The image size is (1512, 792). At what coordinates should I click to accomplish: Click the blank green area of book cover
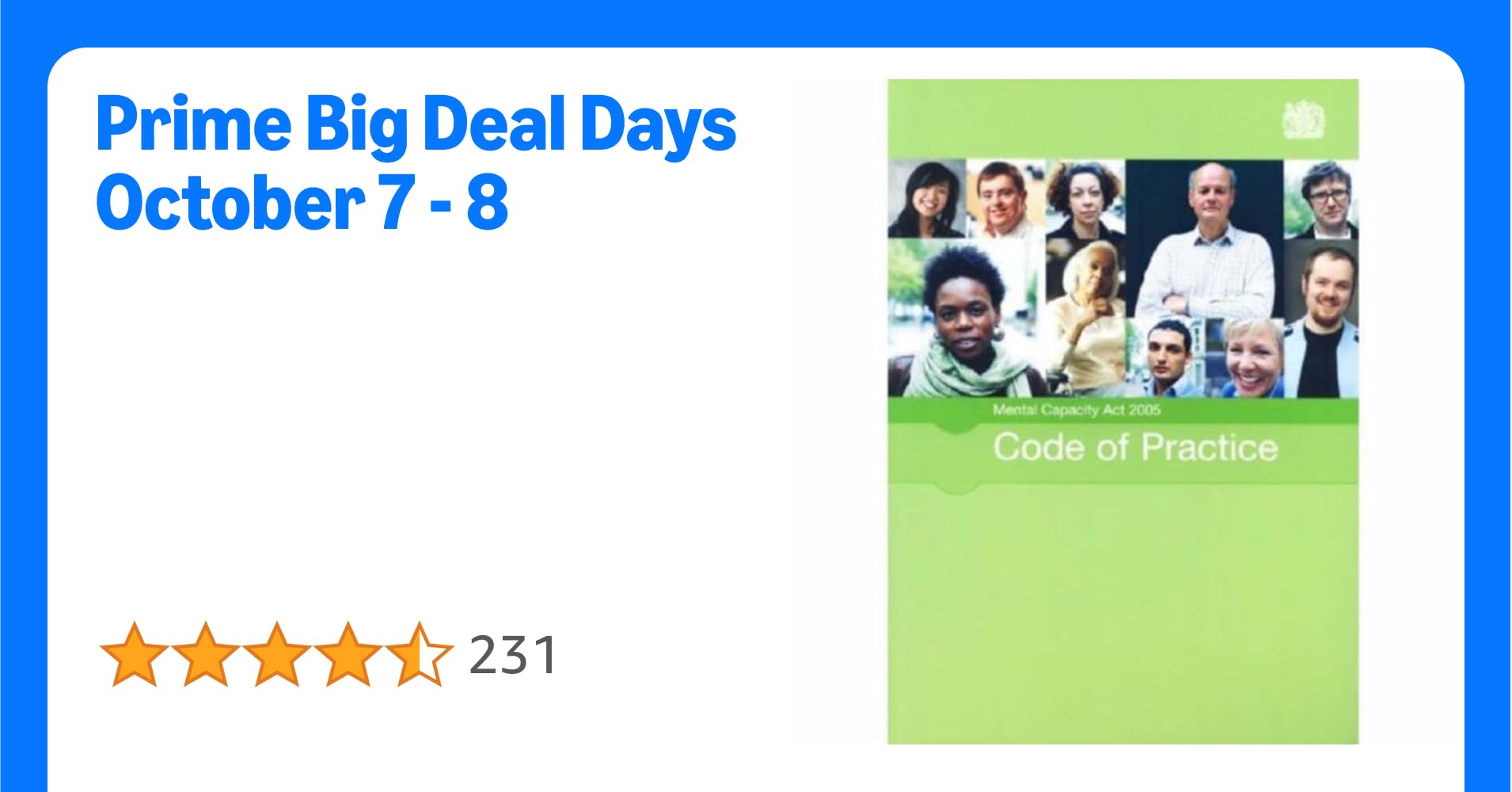point(1123,618)
